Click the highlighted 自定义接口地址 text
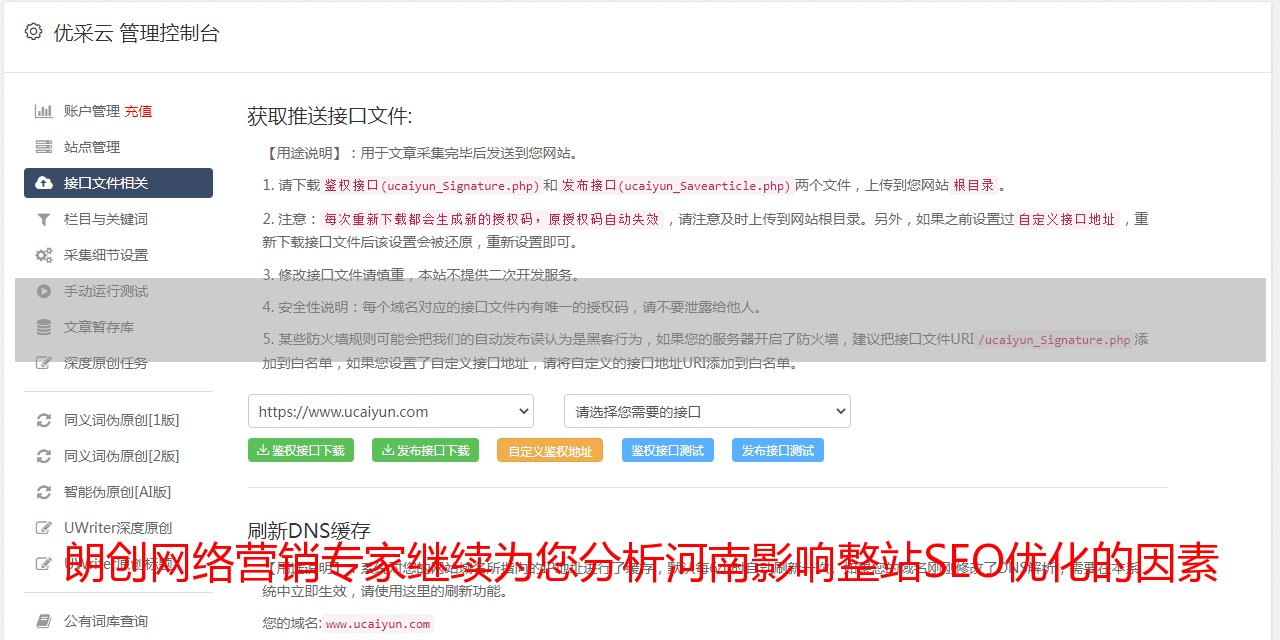1280x640 pixels. 1067,219
